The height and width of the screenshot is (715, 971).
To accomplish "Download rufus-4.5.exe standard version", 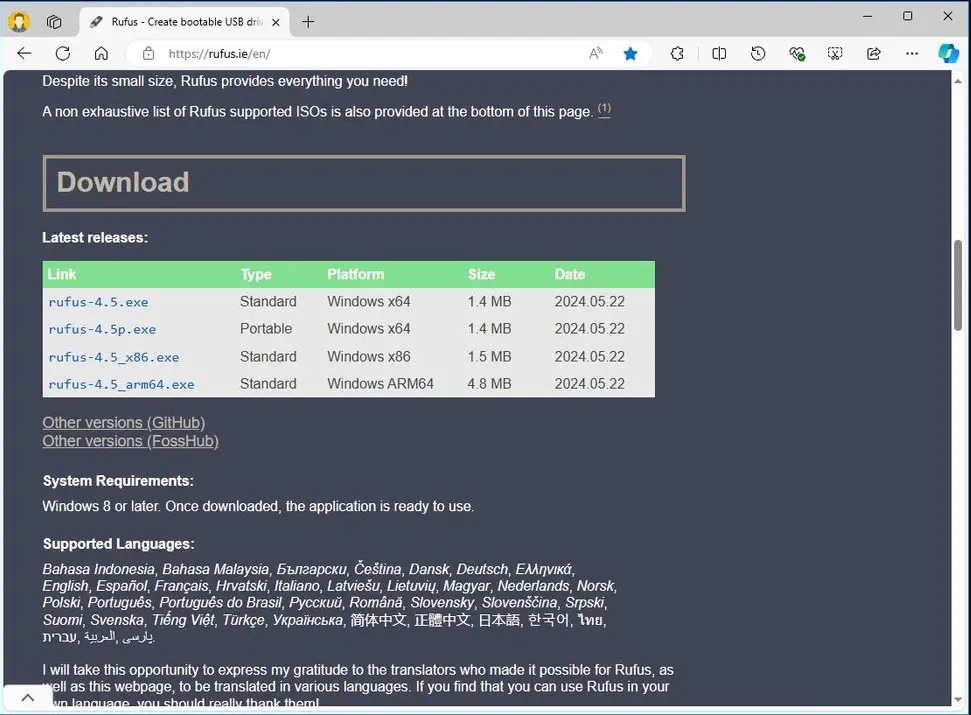I will pos(98,302).
